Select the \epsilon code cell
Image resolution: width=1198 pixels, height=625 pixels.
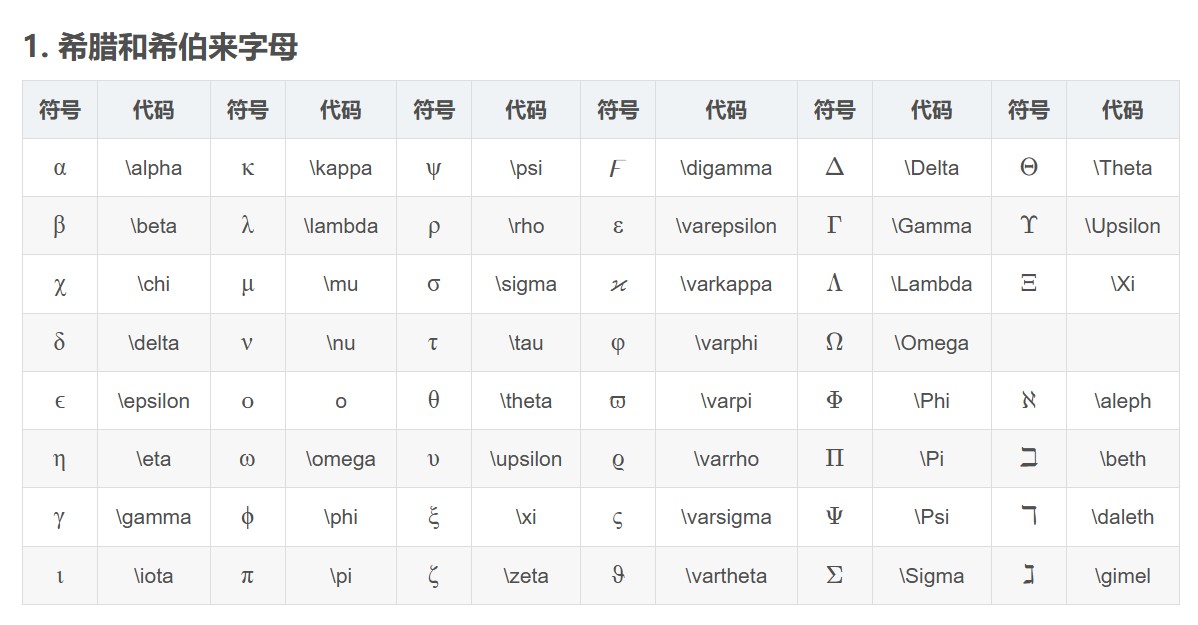pyautogui.click(x=154, y=401)
